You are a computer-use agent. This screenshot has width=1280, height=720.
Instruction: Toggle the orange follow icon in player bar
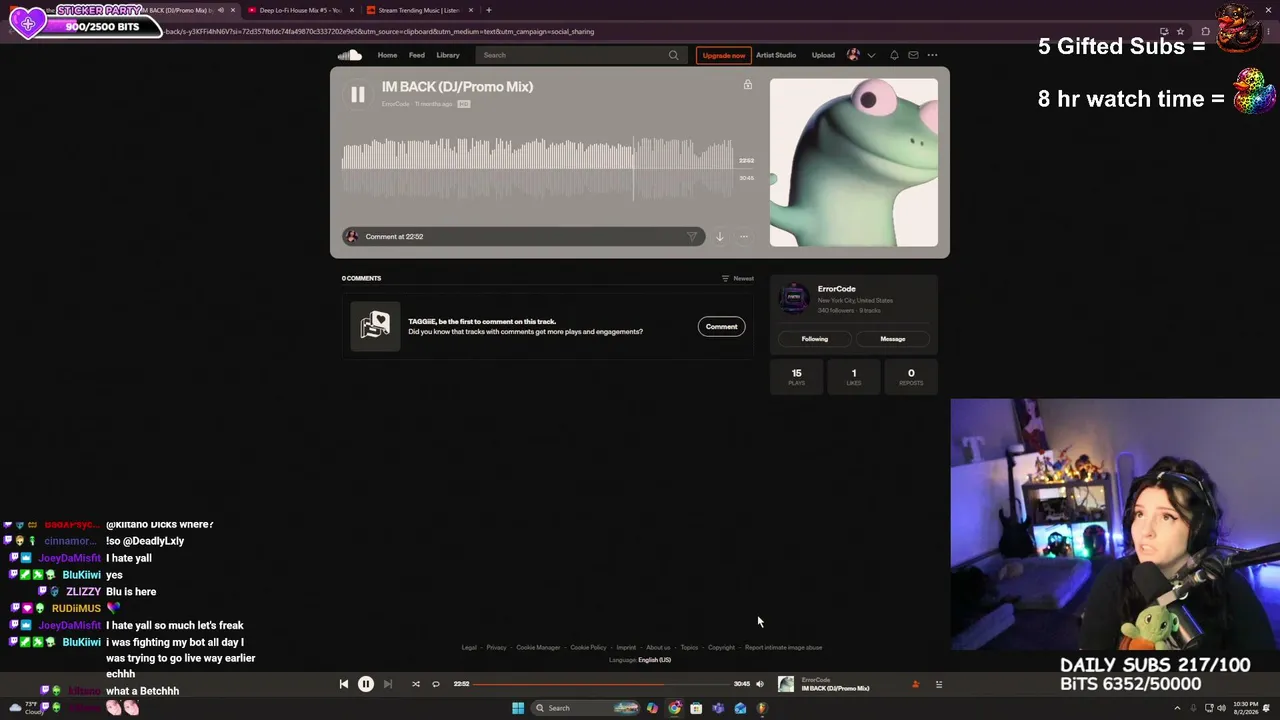pos(915,684)
